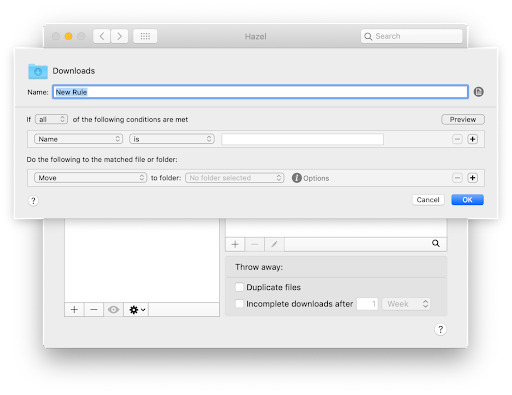
Task: Add a new condition with the plus icon in Name row
Action: [x=472, y=139]
